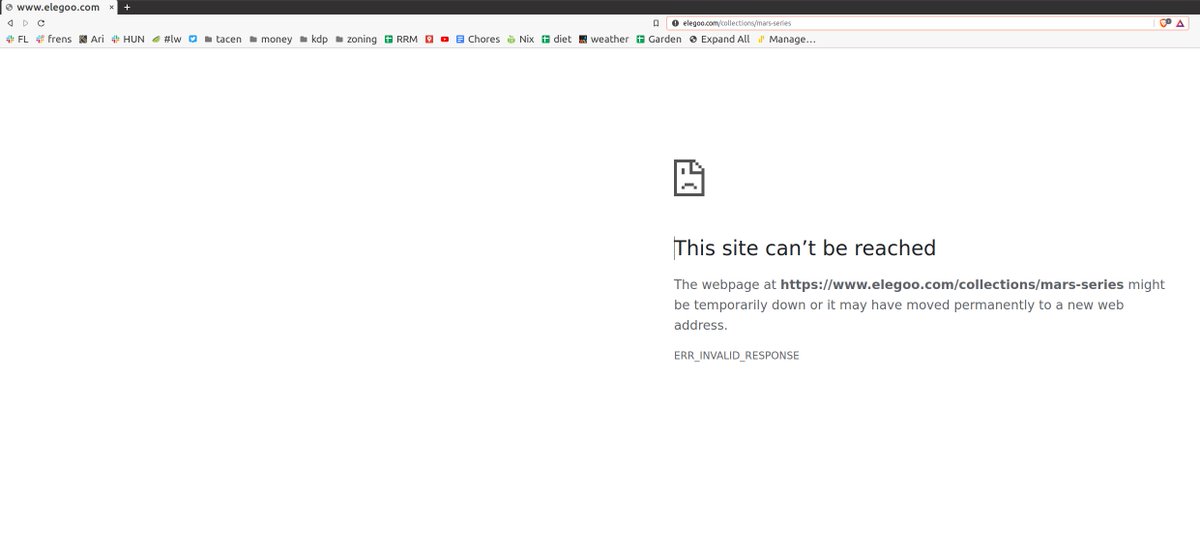
Task: Open the Ari bookmark
Action: point(91,39)
